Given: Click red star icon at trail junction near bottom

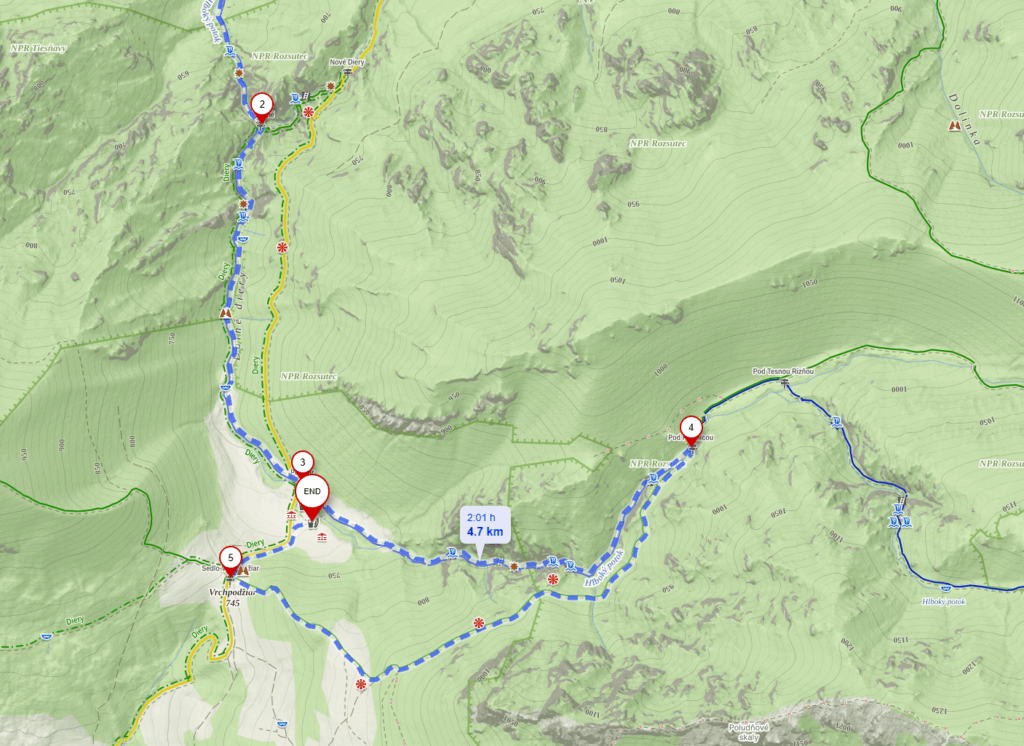Looking at the screenshot, I should [x=360, y=685].
